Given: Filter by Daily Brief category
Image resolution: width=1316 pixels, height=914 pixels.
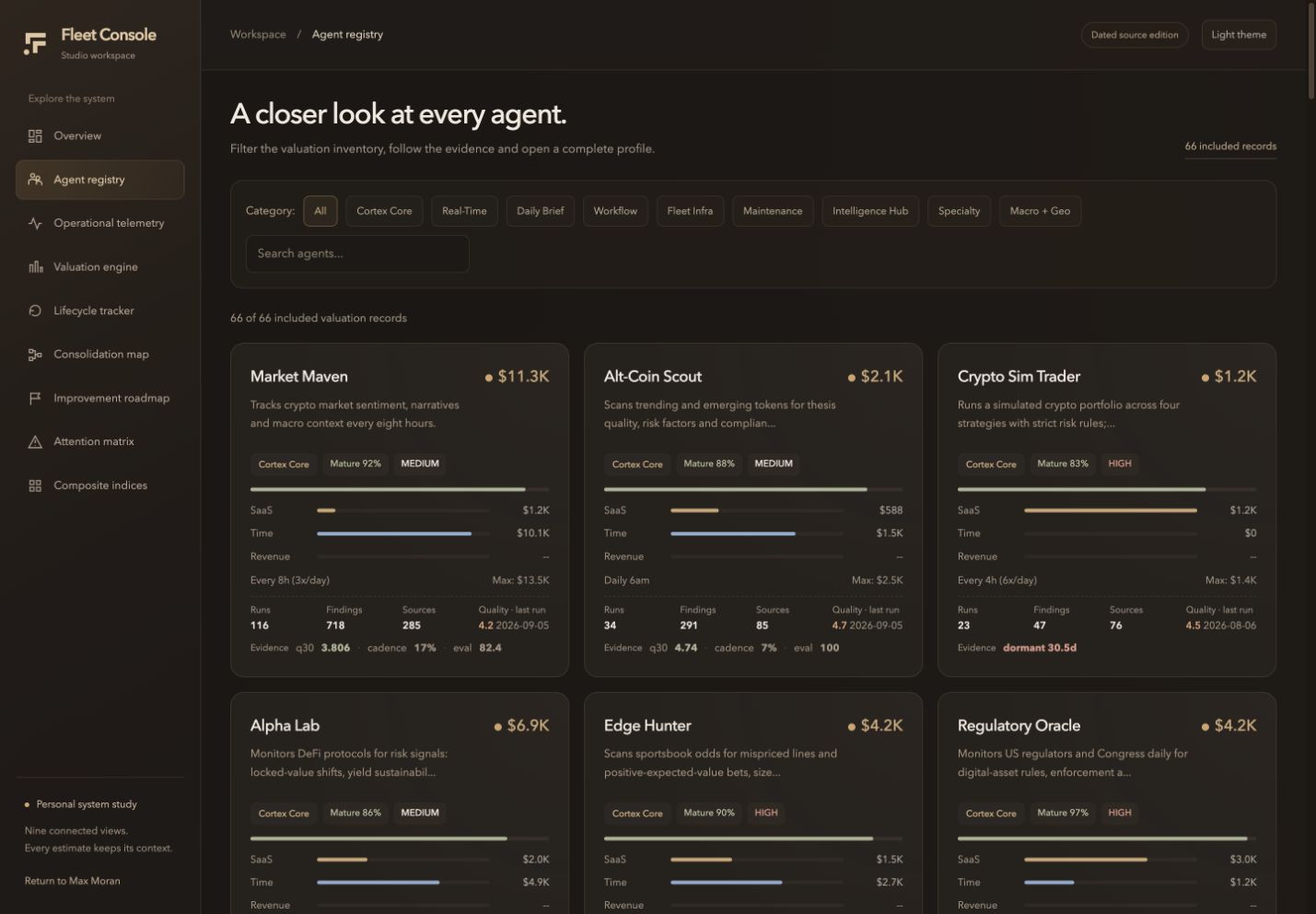Looking at the screenshot, I should click(x=541, y=211).
